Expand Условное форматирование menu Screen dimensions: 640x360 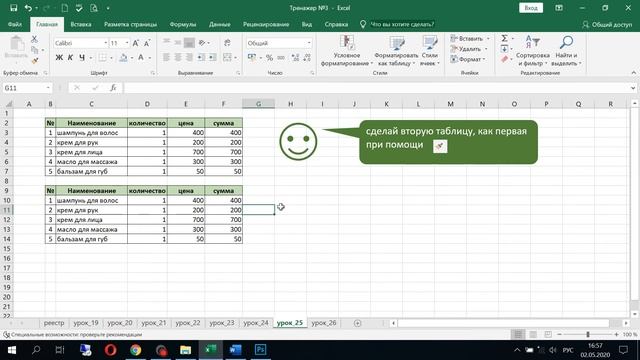[x=347, y=51]
